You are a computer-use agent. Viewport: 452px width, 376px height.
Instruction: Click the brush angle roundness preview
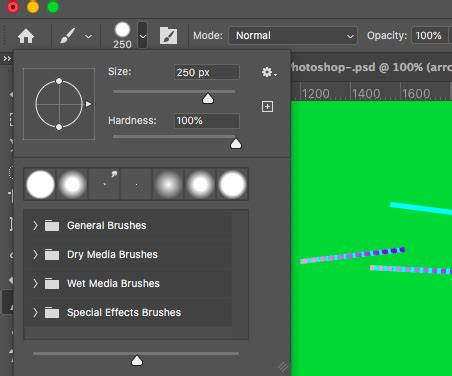coord(59,104)
